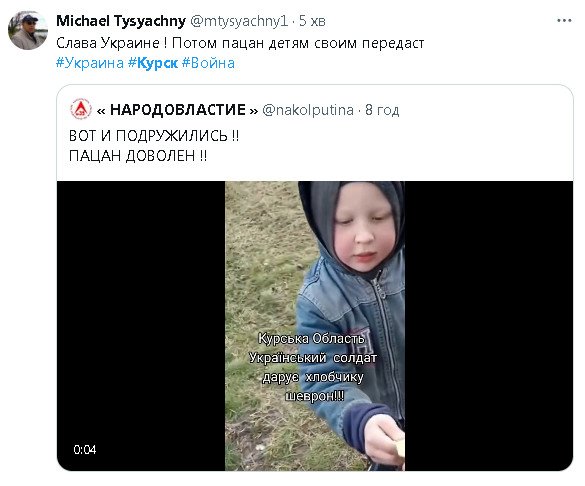
Task: Play the embedded video of the boy
Action: coord(315,326)
